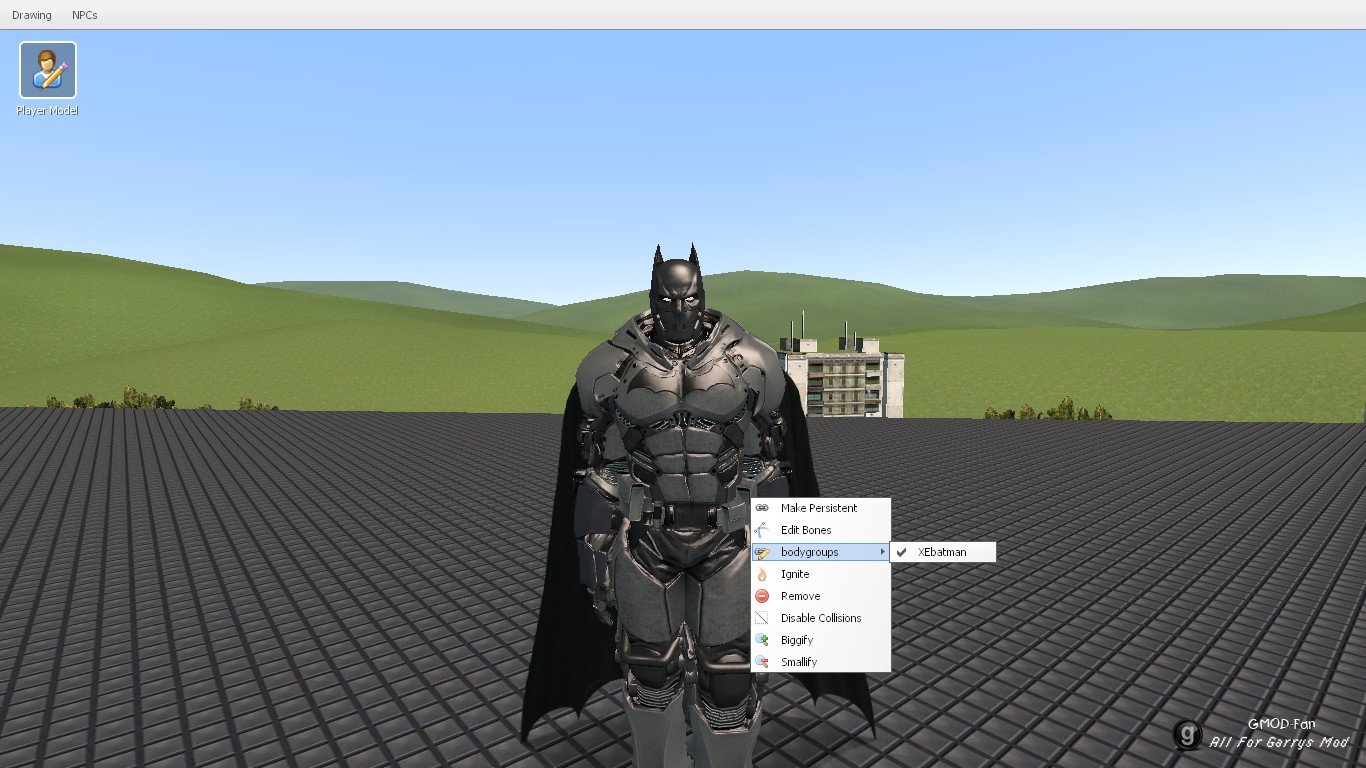The image size is (1366, 768).
Task: Click the Player Model label text
Action: pyautogui.click(x=47, y=111)
